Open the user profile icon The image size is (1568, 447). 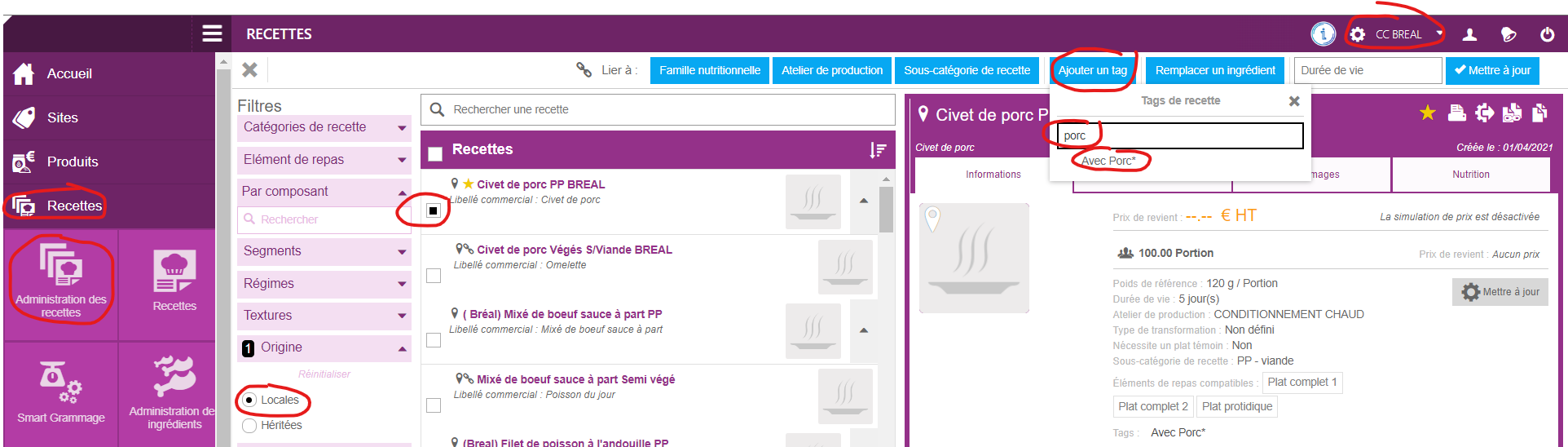click(1469, 34)
